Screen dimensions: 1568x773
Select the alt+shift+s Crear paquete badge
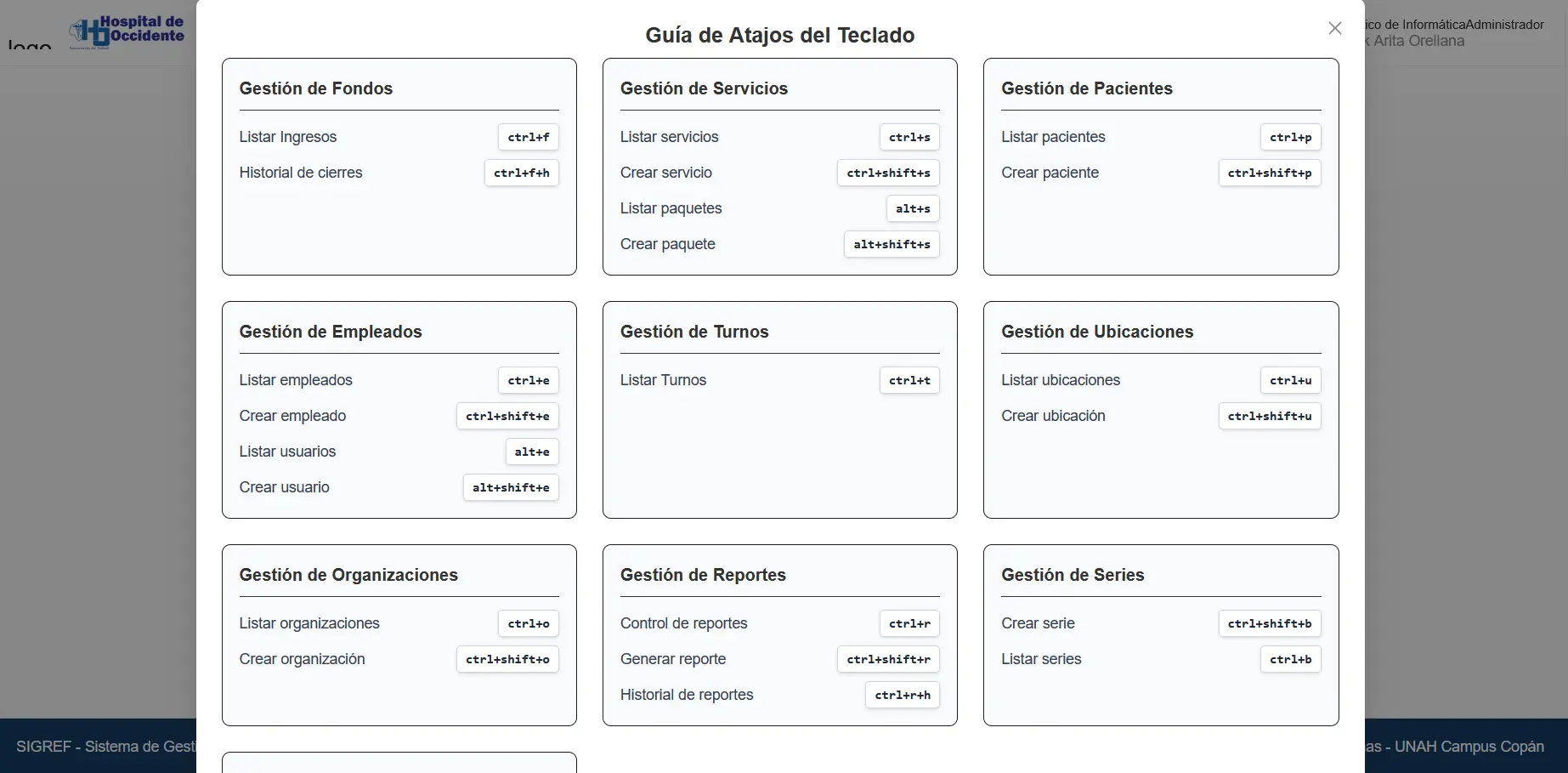891,244
